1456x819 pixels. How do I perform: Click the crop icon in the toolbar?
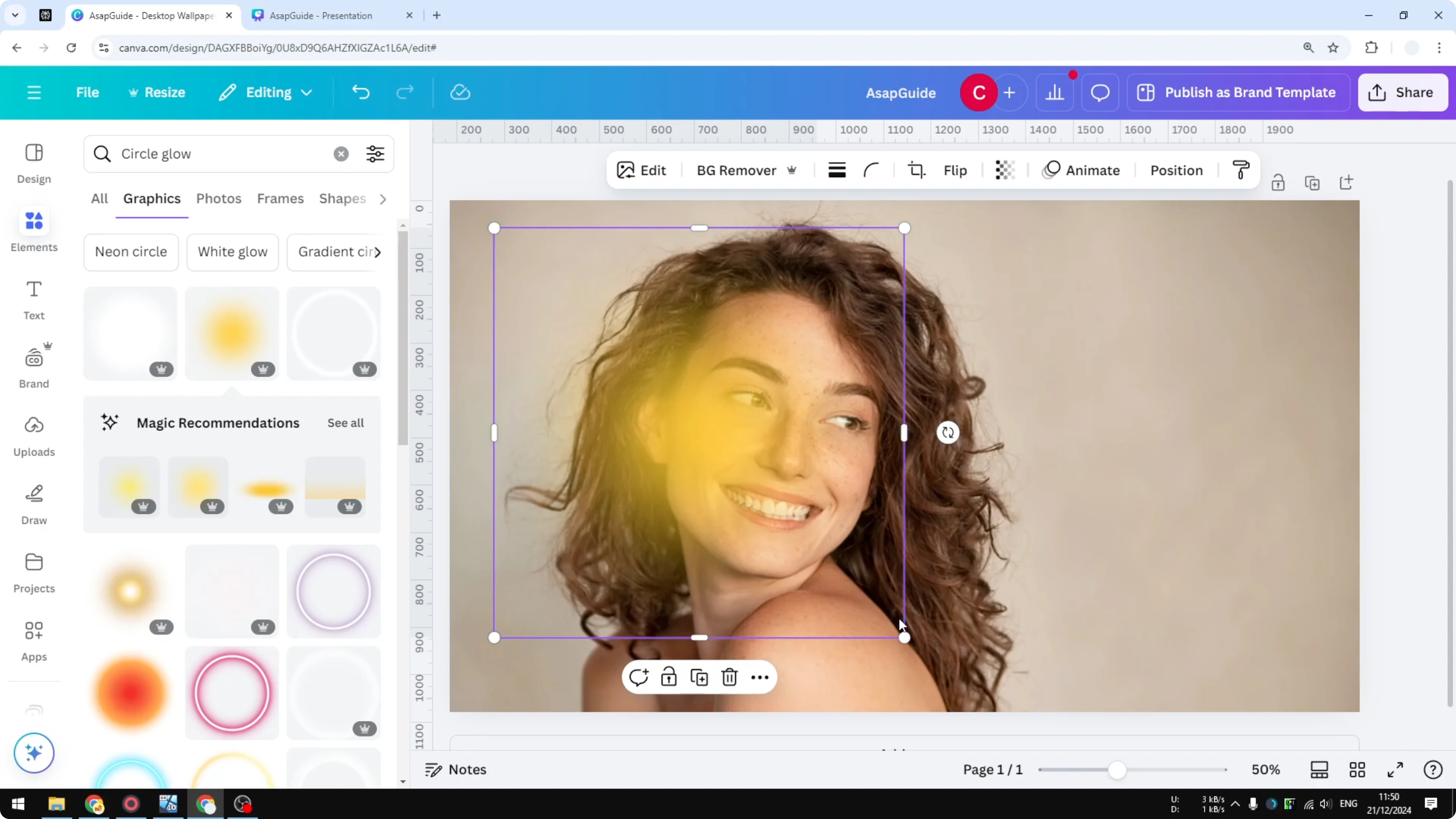tap(916, 170)
